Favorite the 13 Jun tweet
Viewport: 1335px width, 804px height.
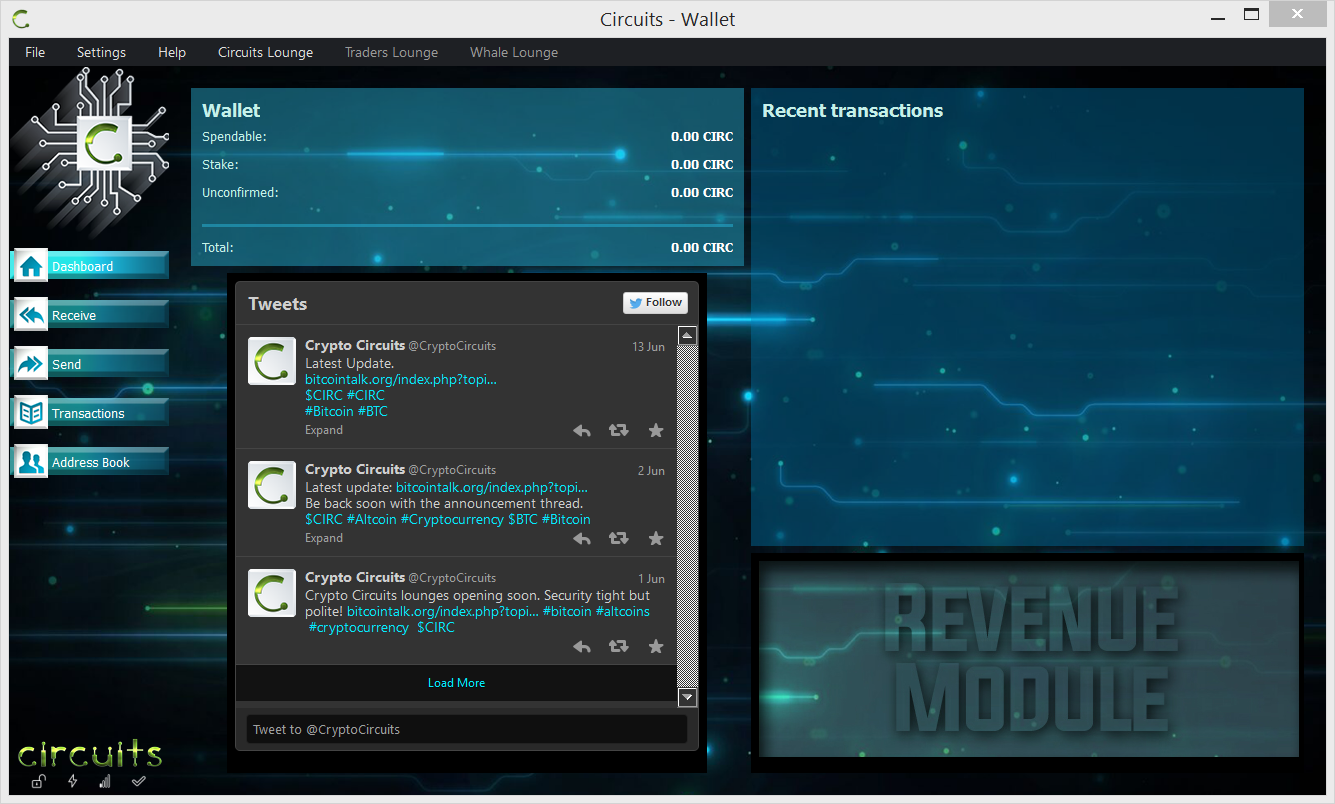[656, 430]
